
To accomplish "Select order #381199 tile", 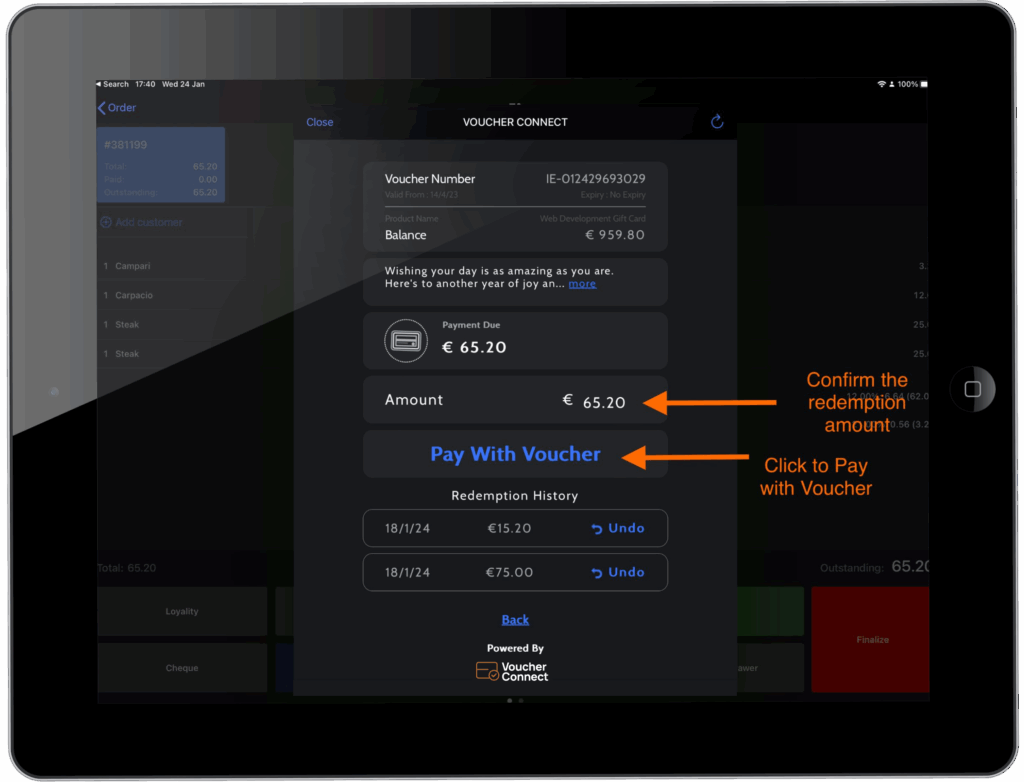I will point(161,165).
